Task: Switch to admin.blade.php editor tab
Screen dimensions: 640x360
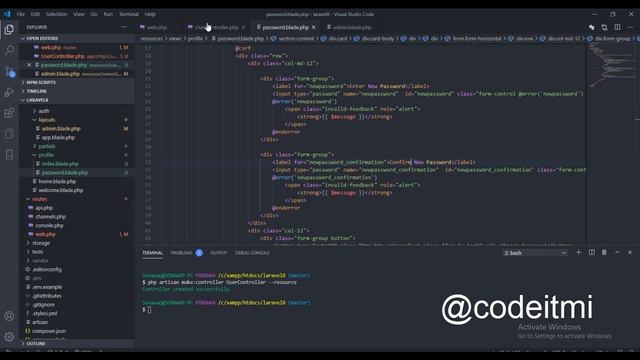Action: pyautogui.click(x=351, y=27)
